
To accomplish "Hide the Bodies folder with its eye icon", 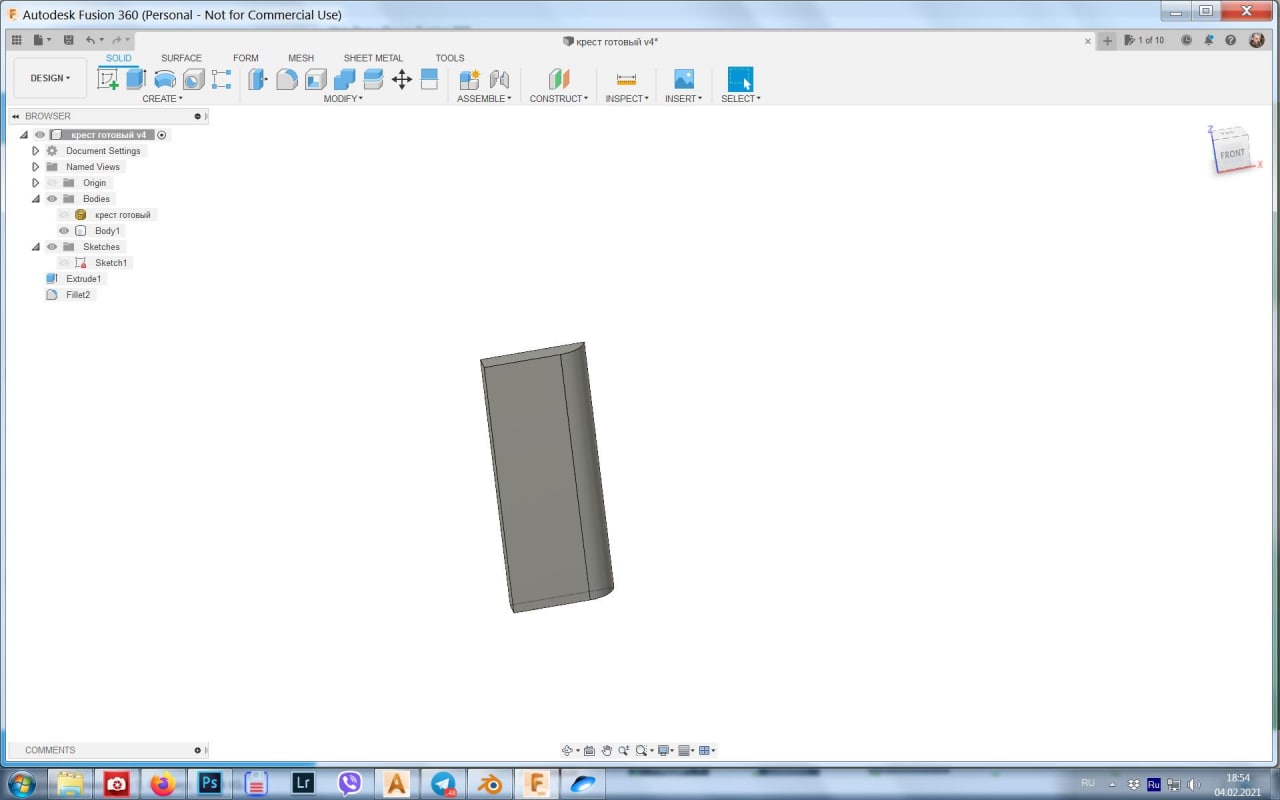I will coord(52,199).
